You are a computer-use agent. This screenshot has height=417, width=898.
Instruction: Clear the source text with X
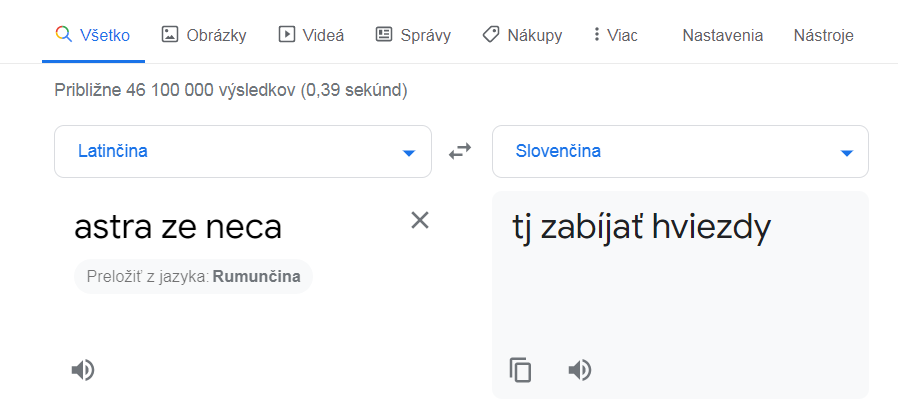[x=420, y=220]
